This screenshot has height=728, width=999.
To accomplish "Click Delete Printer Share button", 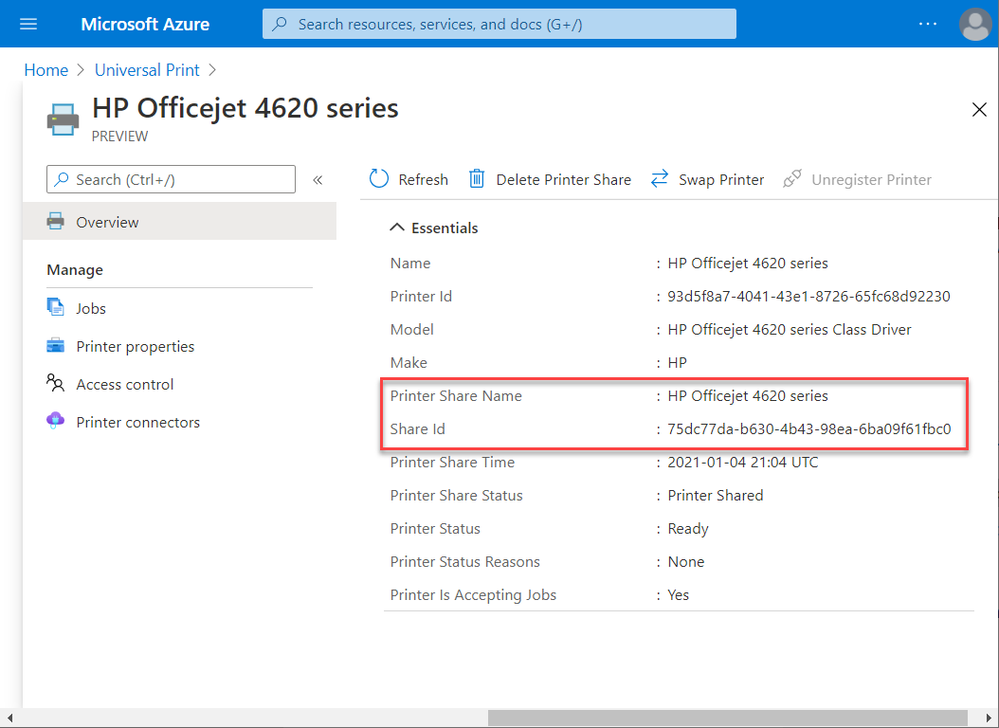I will coord(550,180).
